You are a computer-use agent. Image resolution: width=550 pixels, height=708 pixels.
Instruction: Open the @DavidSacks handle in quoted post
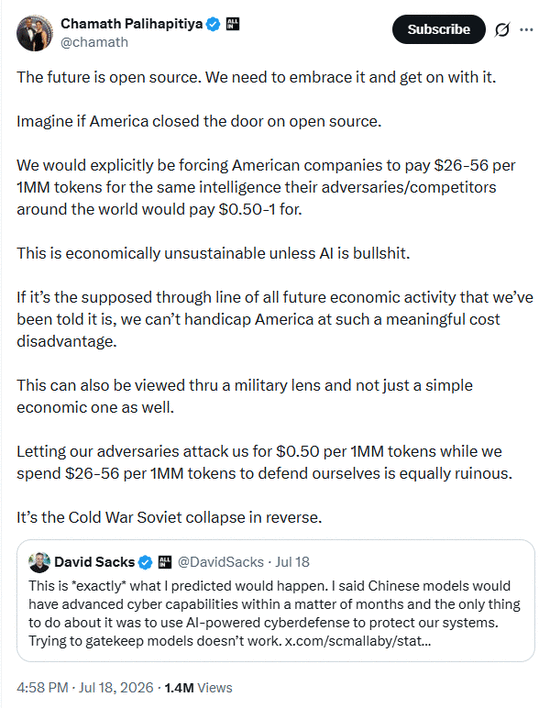click(x=220, y=562)
